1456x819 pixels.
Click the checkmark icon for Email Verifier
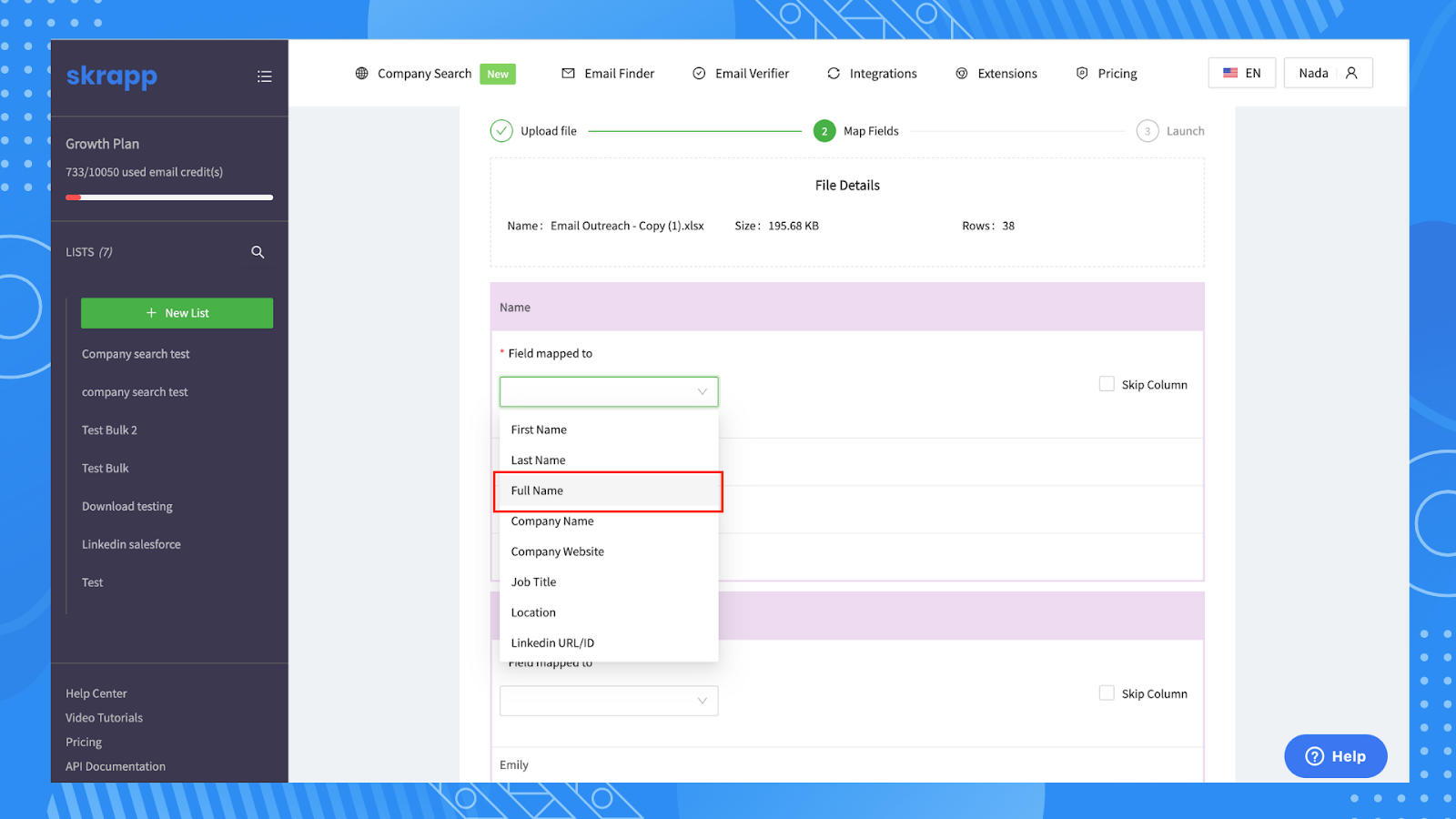coord(699,74)
